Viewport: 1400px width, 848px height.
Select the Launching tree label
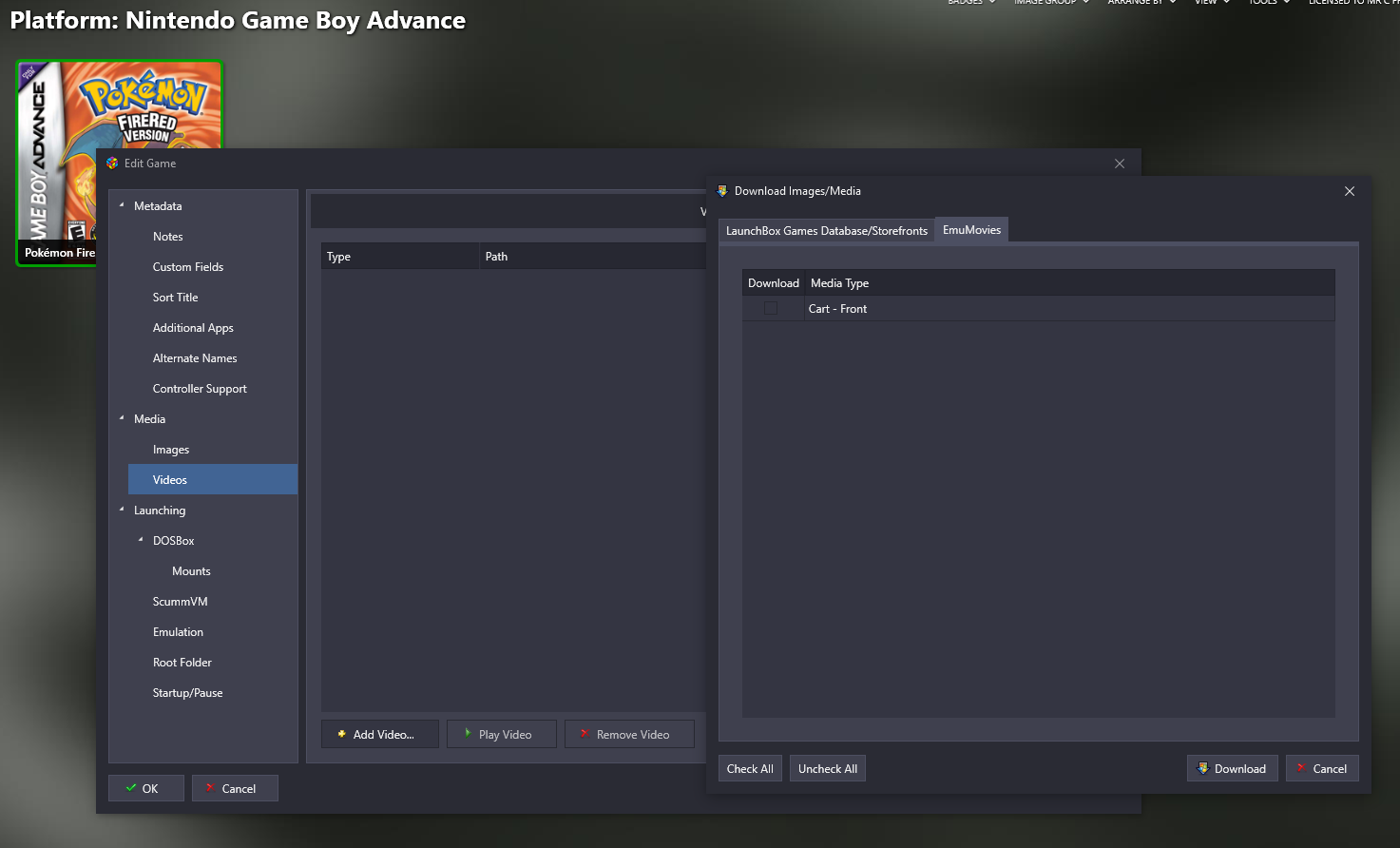click(160, 511)
